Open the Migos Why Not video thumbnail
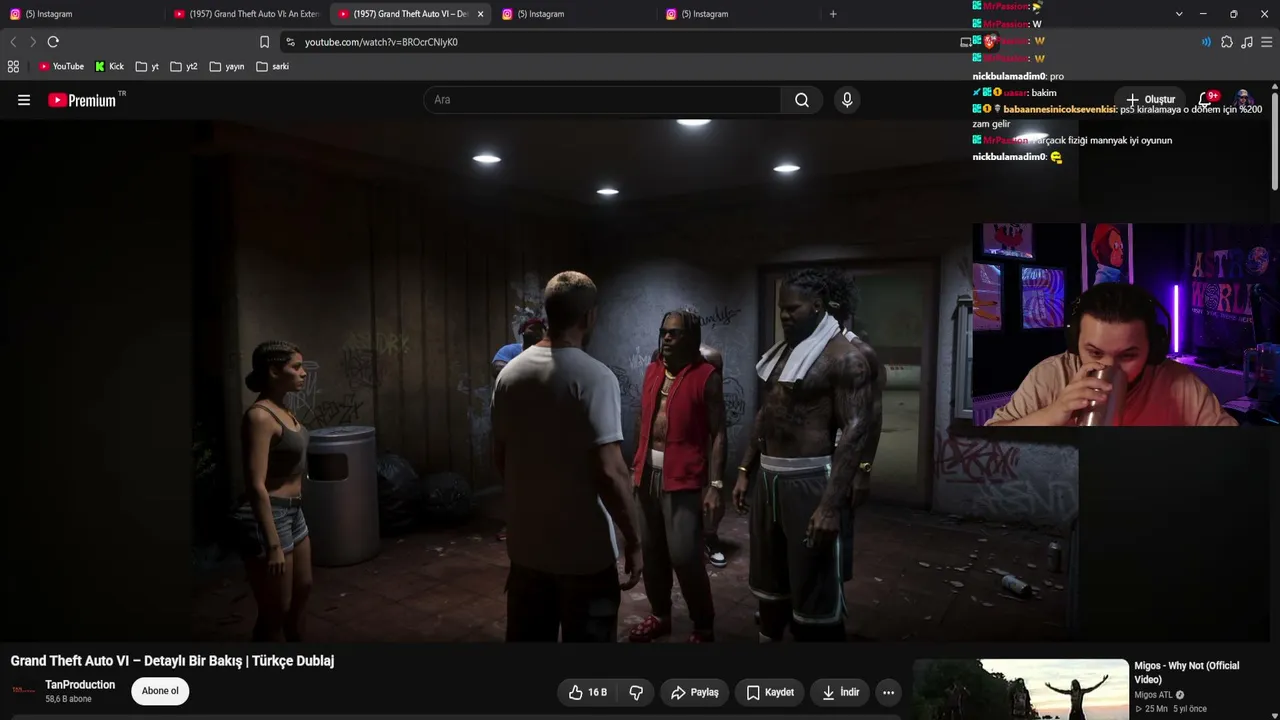The height and width of the screenshot is (720, 1280). point(1021,689)
